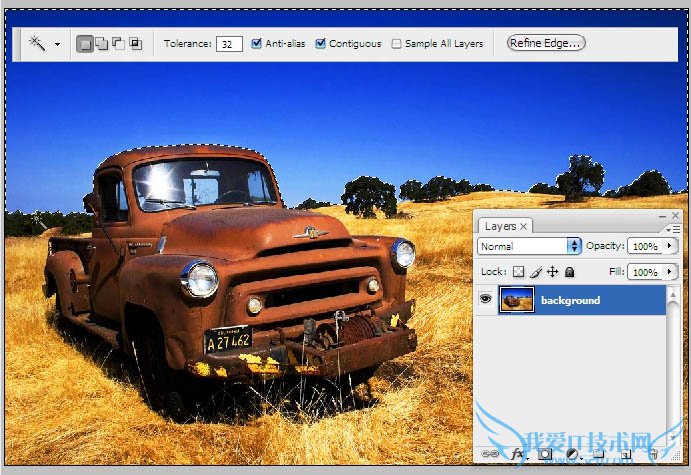Screen dimensions: 691x475
Task: Click the Tolerance input field
Action: [x=230, y=44]
